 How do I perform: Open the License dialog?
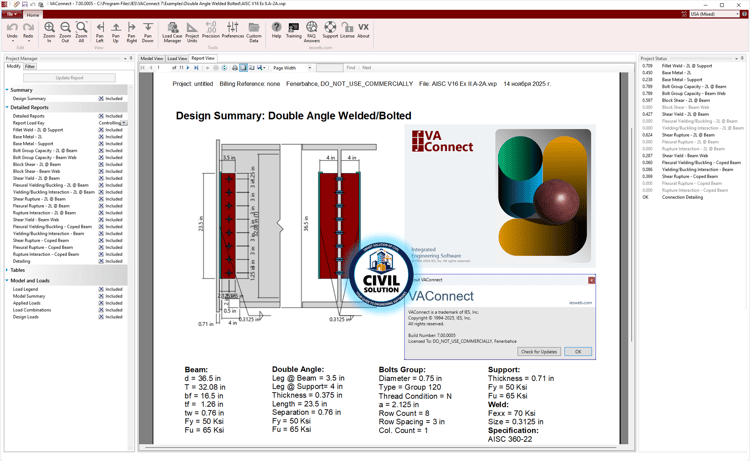pyautogui.click(x=347, y=30)
